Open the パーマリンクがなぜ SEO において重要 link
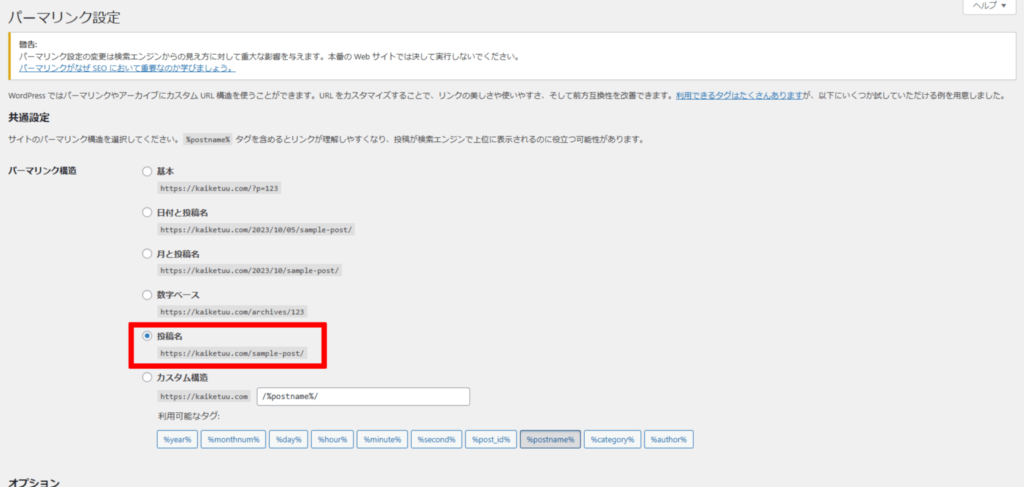 coord(126,68)
